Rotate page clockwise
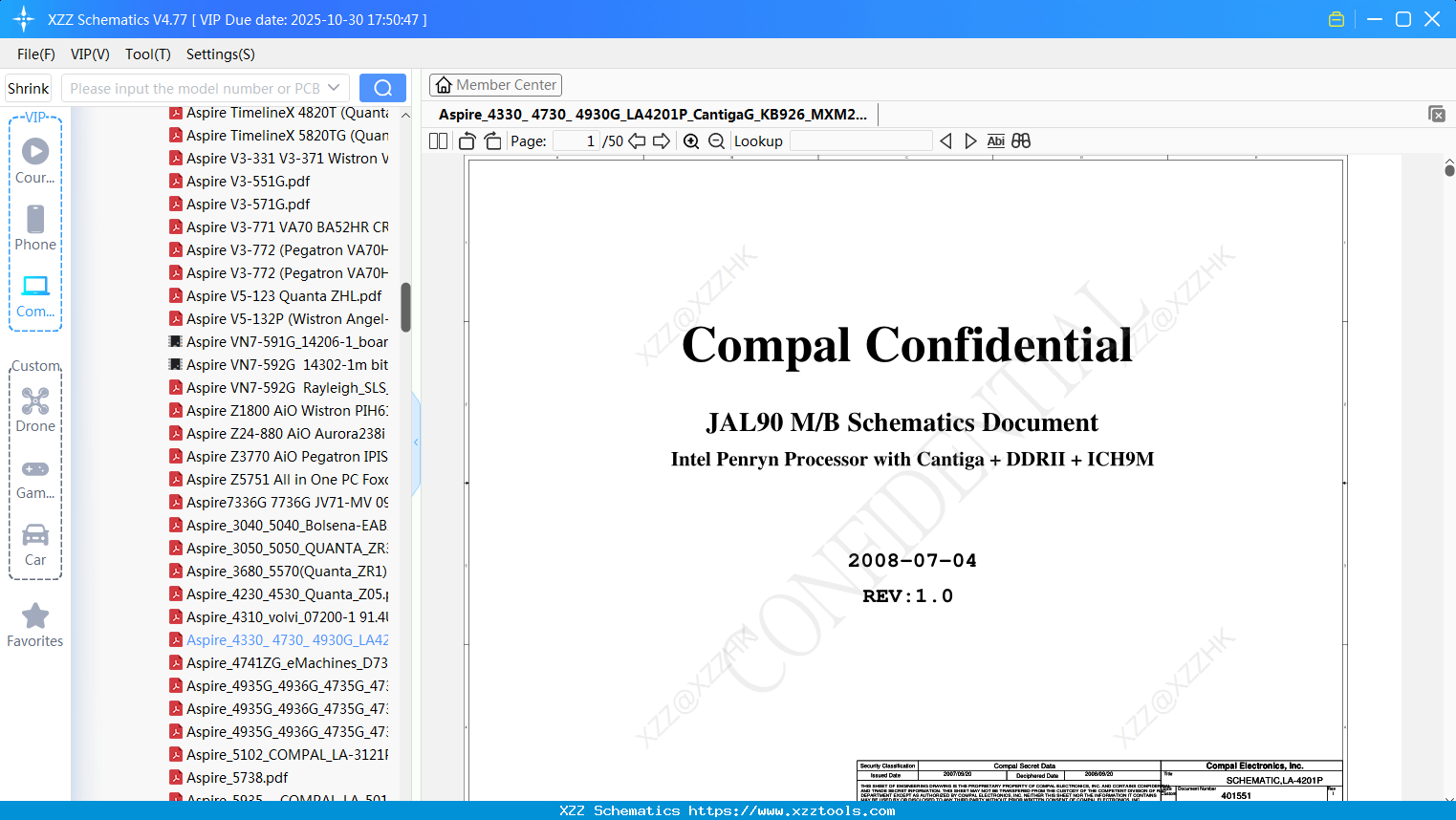 (493, 141)
